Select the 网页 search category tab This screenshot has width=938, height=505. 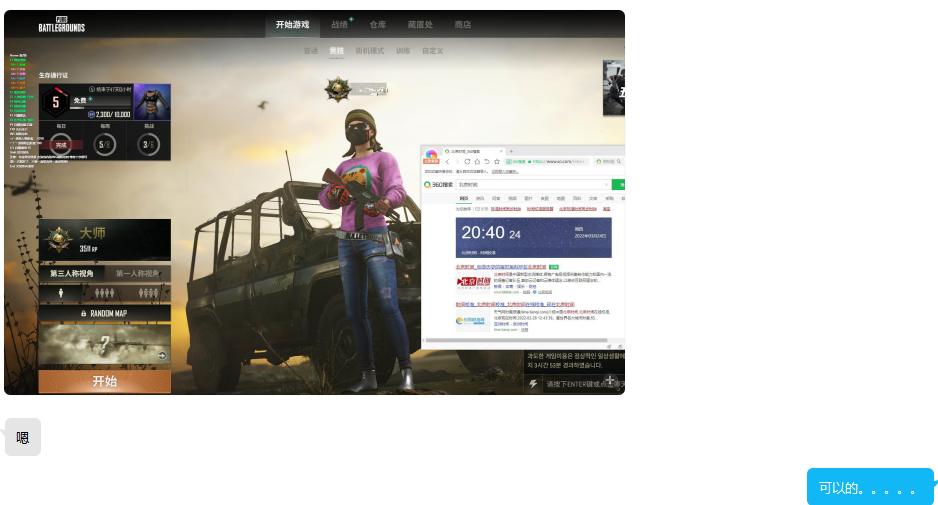(464, 198)
